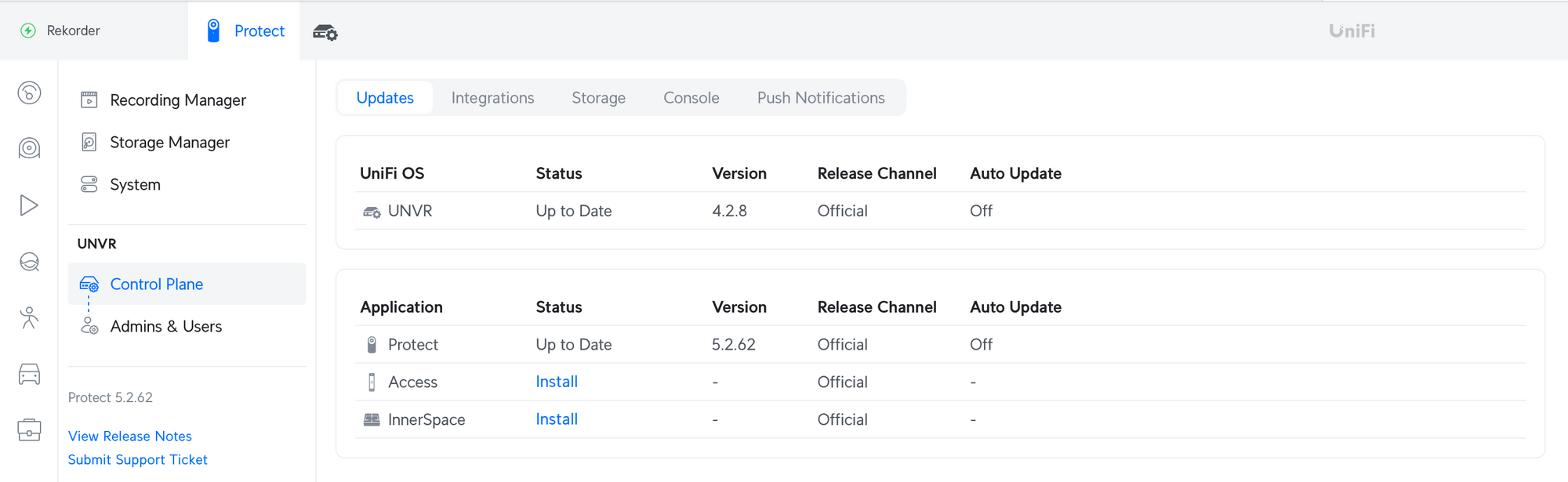
Task: Install the Access application
Action: 557,382
